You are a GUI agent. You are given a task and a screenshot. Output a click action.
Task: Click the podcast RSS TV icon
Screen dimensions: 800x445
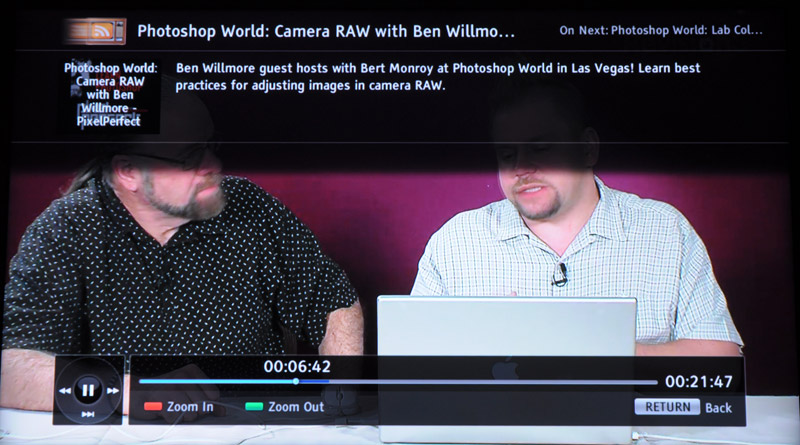pyautogui.click(x=95, y=31)
